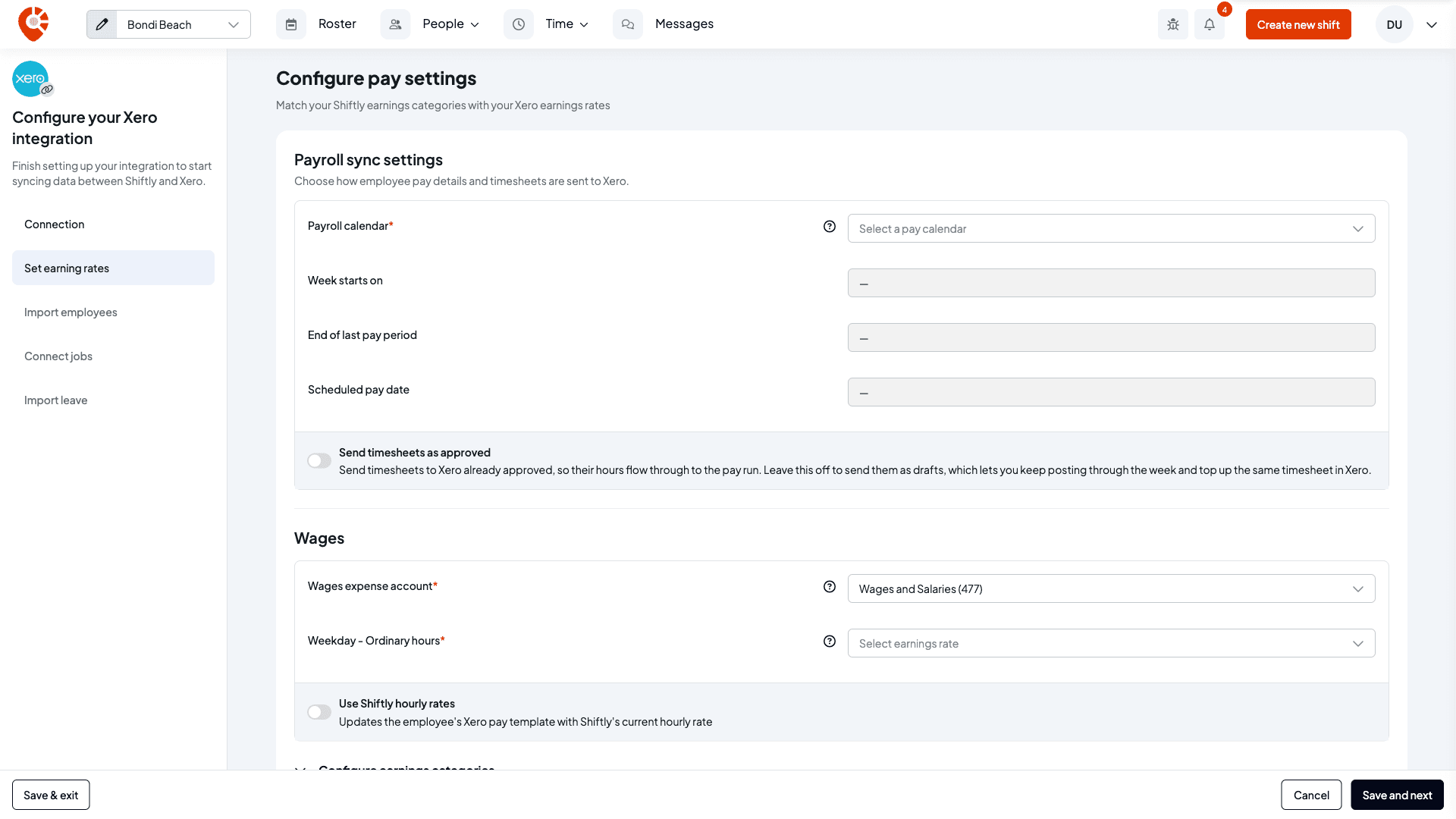Expand the Time menu
1456x819 pixels.
coord(567,24)
